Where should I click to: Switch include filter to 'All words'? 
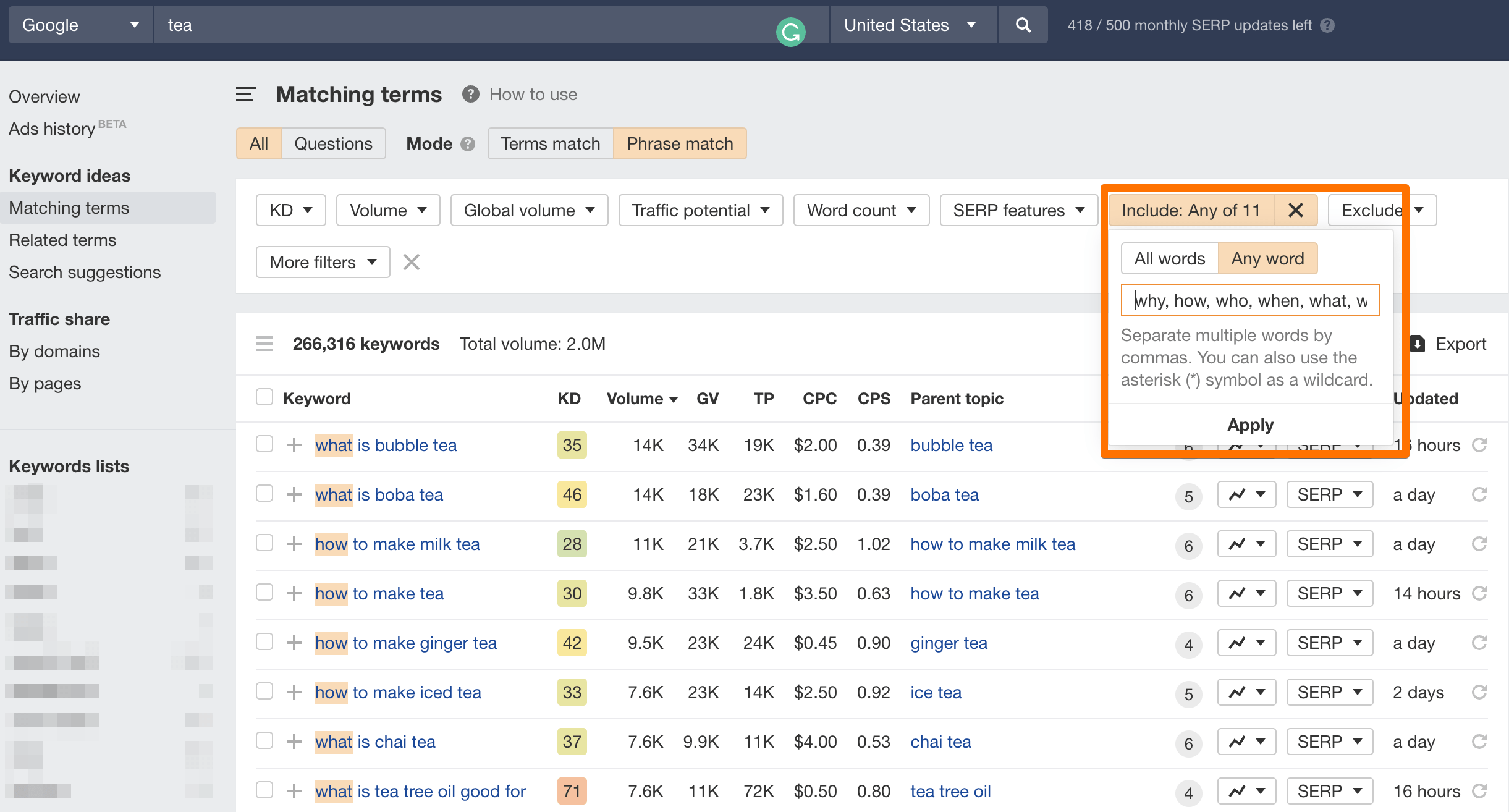tap(1169, 258)
